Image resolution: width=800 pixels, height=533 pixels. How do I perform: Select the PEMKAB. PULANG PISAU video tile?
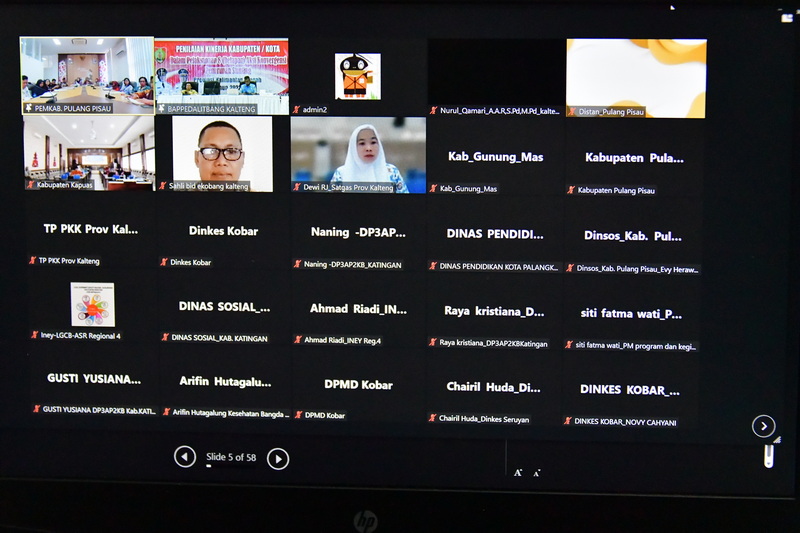click(87, 75)
